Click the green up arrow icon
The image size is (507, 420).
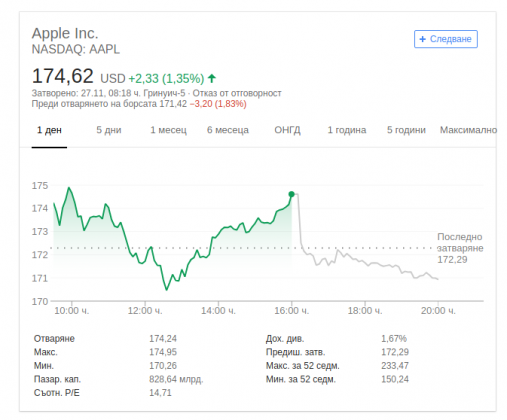pos(212,79)
